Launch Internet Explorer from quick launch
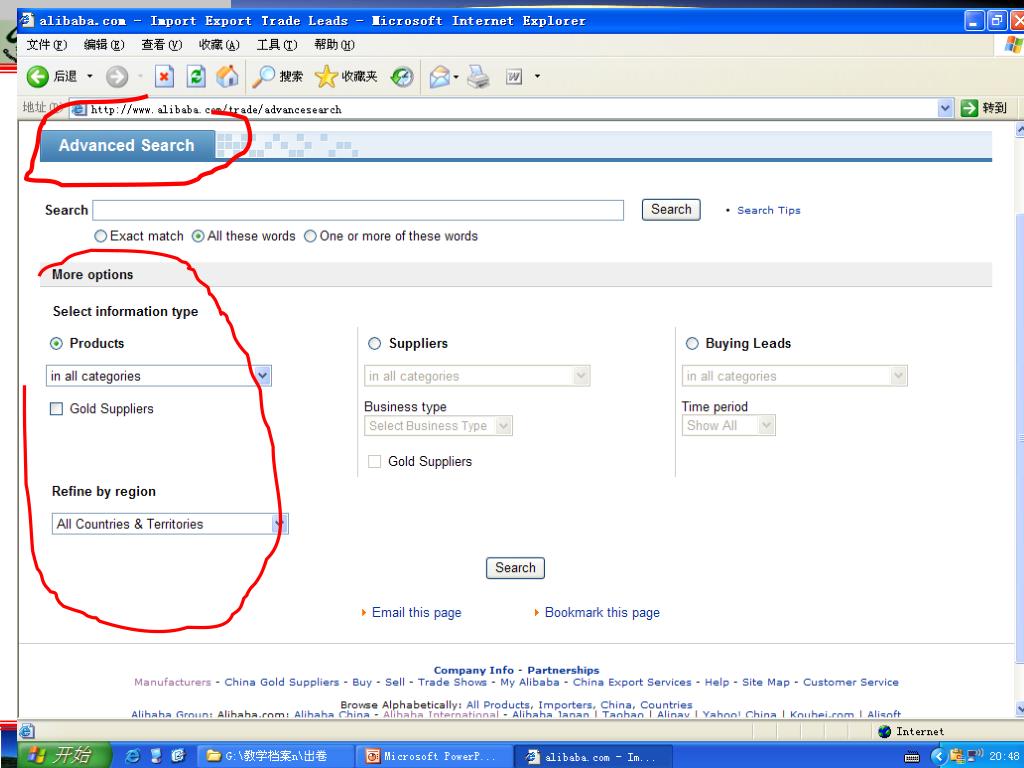This screenshot has width=1024, height=768. point(133,756)
